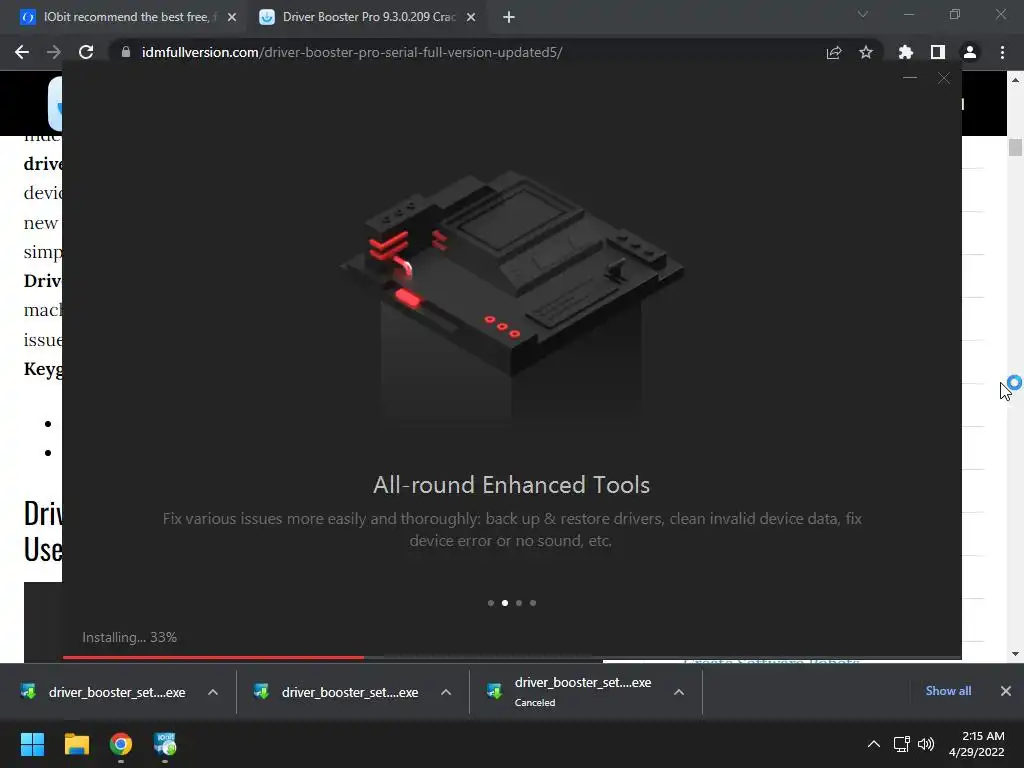
Task: Open the Chrome profile avatar
Action: point(970,52)
